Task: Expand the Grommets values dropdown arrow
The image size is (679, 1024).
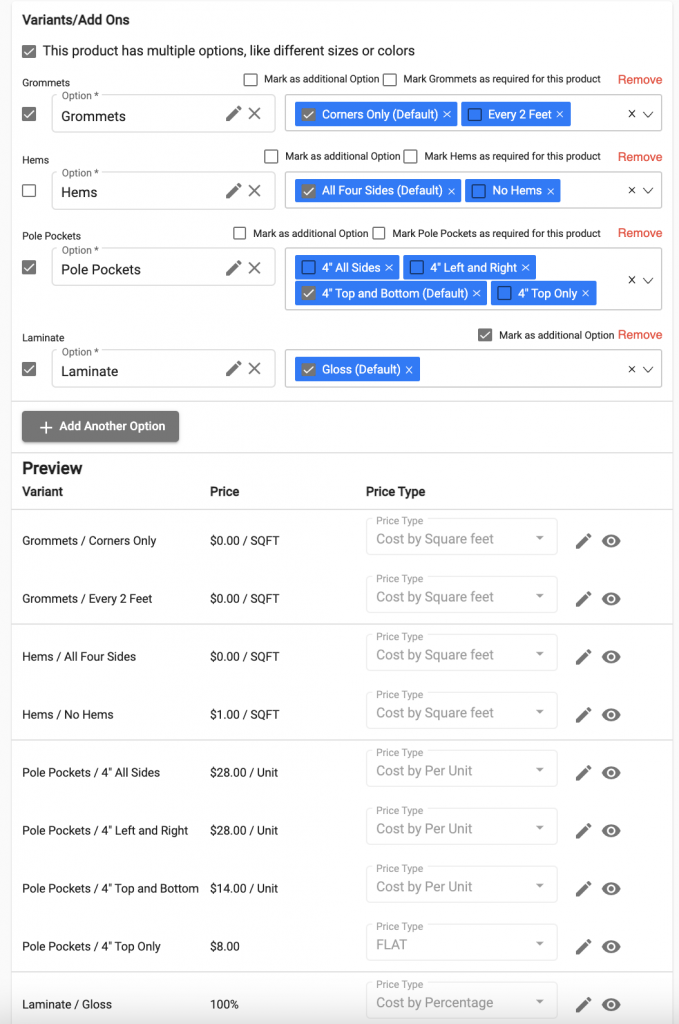Action: point(648,114)
